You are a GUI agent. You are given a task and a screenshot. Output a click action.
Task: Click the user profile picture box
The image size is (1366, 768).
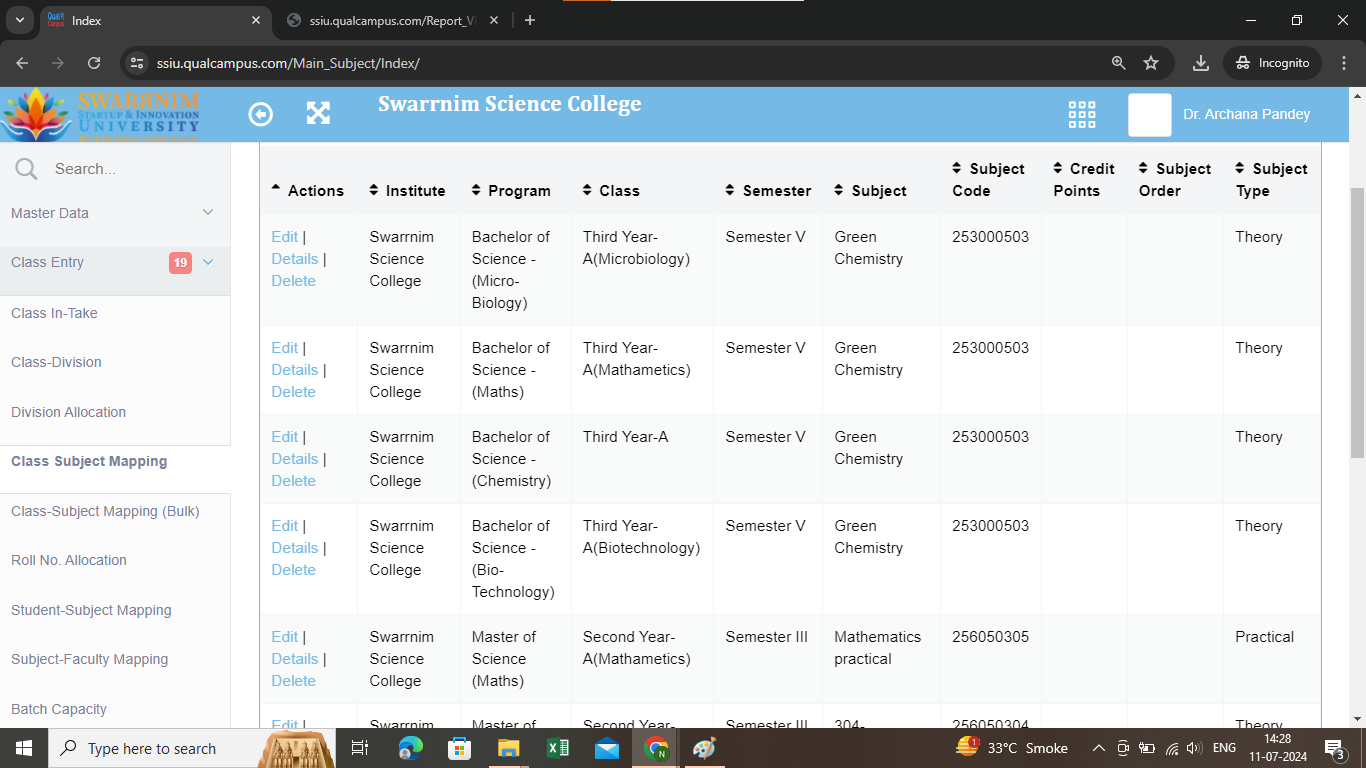(x=1150, y=115)
